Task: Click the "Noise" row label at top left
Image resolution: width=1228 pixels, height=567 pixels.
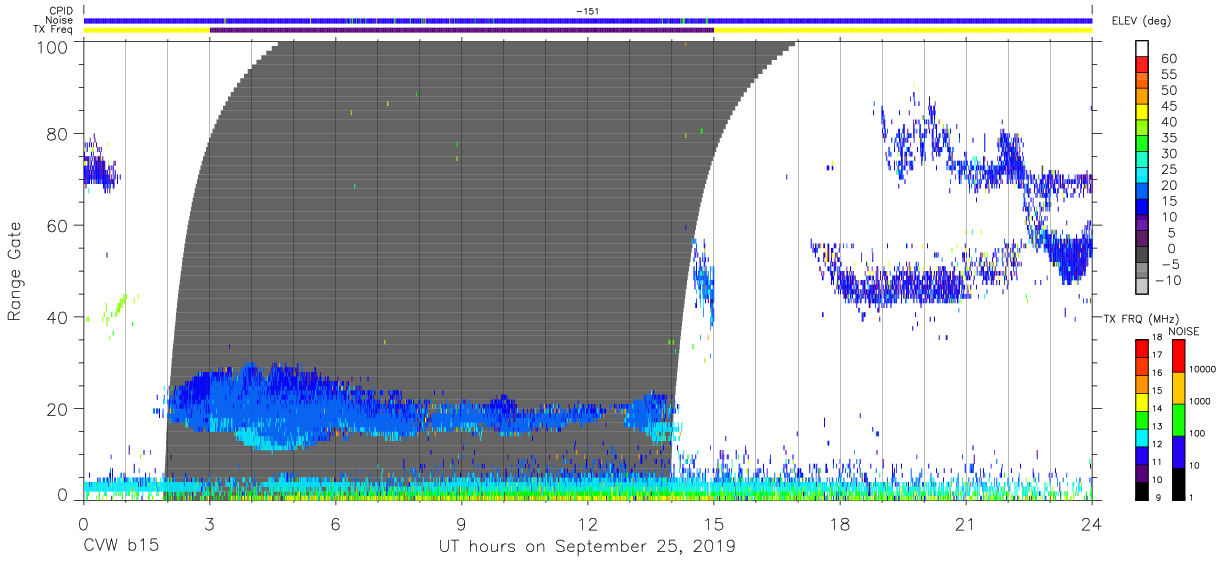Action: [60, 20]
